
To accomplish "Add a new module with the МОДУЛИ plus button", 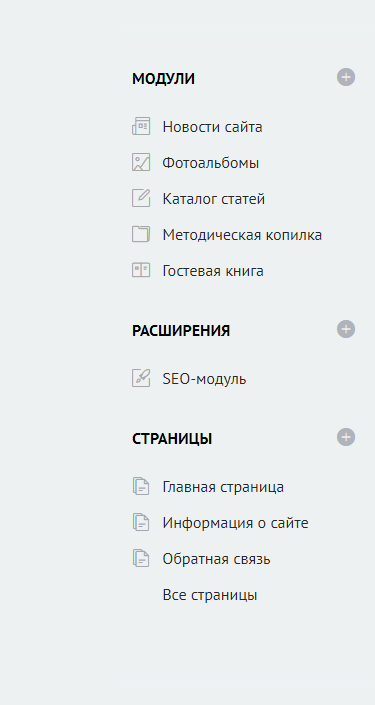I will pyautogui.click(x=346, y=77).
